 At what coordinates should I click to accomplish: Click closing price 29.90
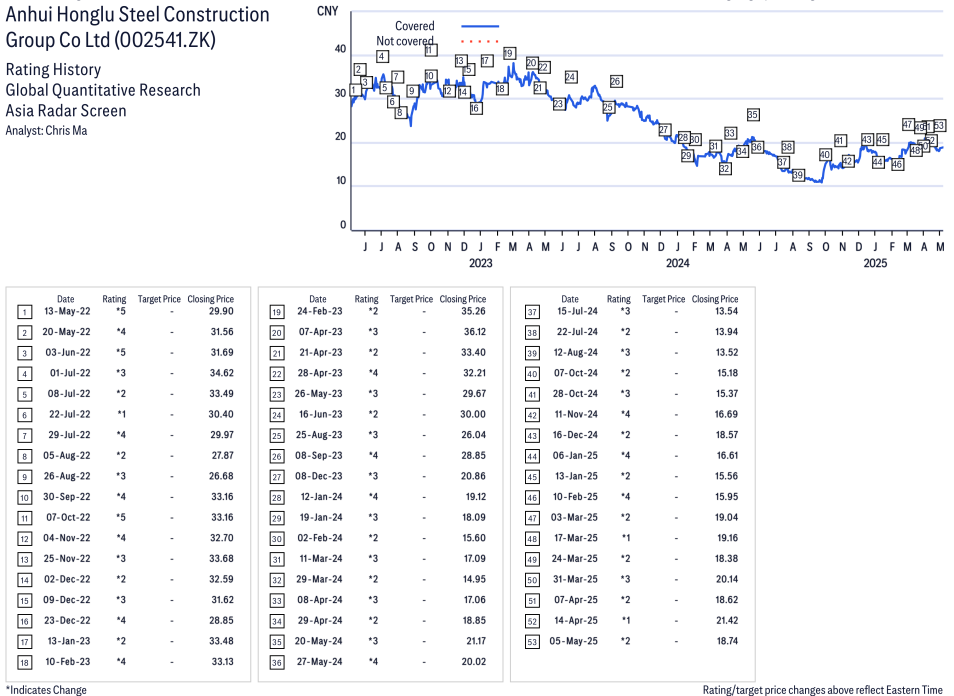coord(221,311)
